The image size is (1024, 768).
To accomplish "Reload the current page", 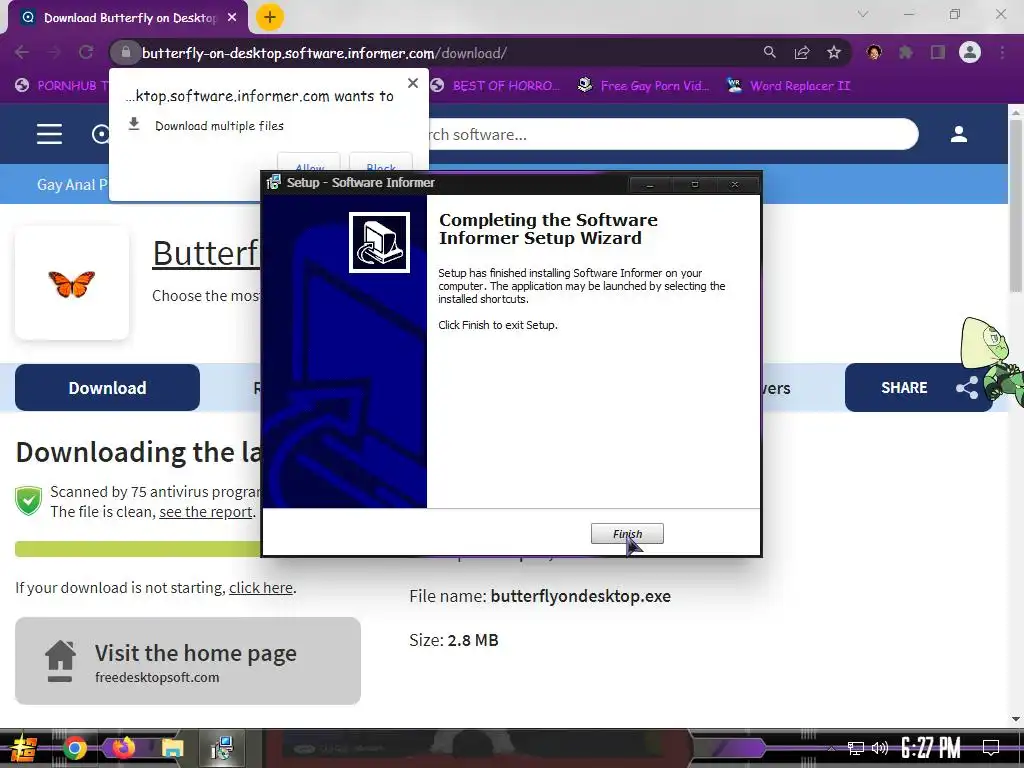I will coord(86,53).
